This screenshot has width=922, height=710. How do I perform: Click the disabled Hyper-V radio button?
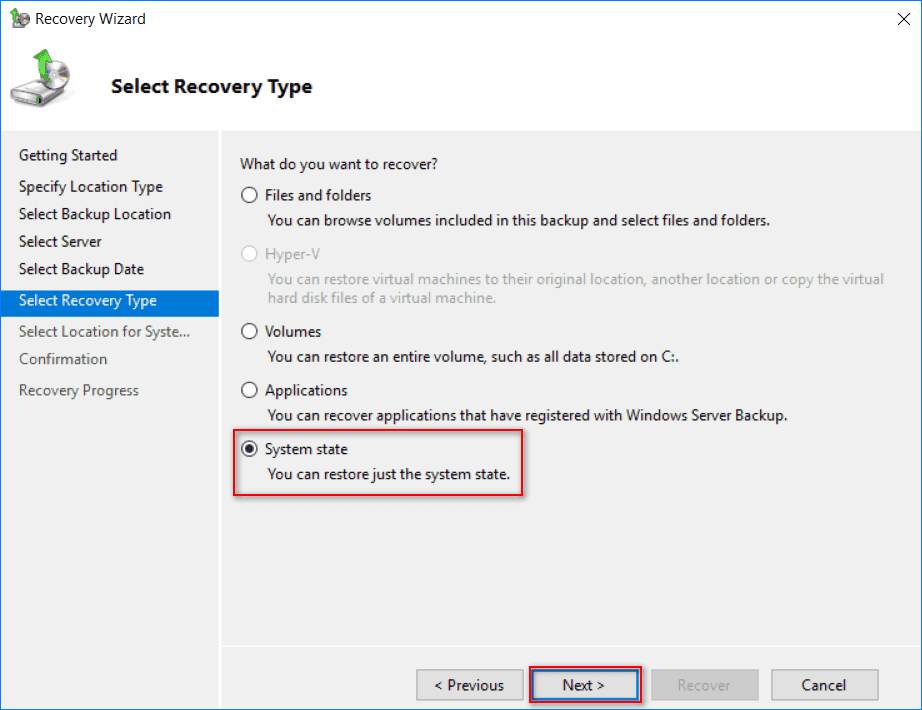[250, 254]
